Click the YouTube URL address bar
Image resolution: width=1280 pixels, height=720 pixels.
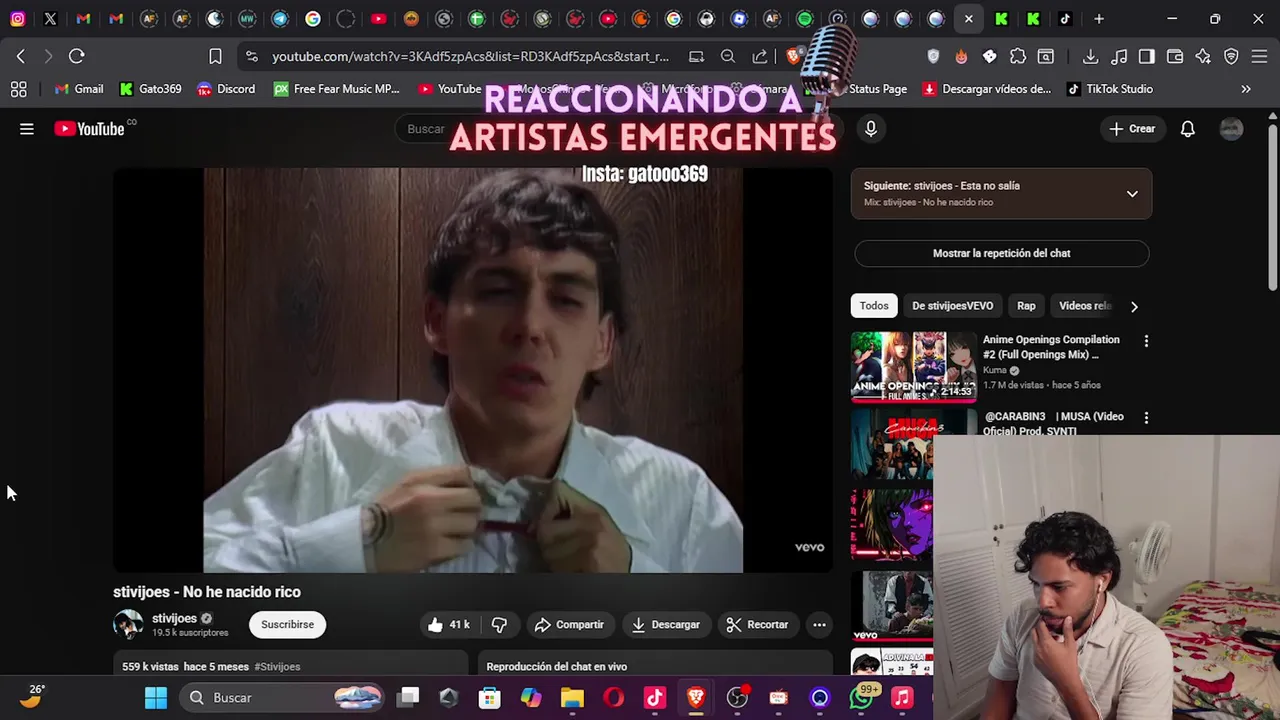[x=470, y=57]
